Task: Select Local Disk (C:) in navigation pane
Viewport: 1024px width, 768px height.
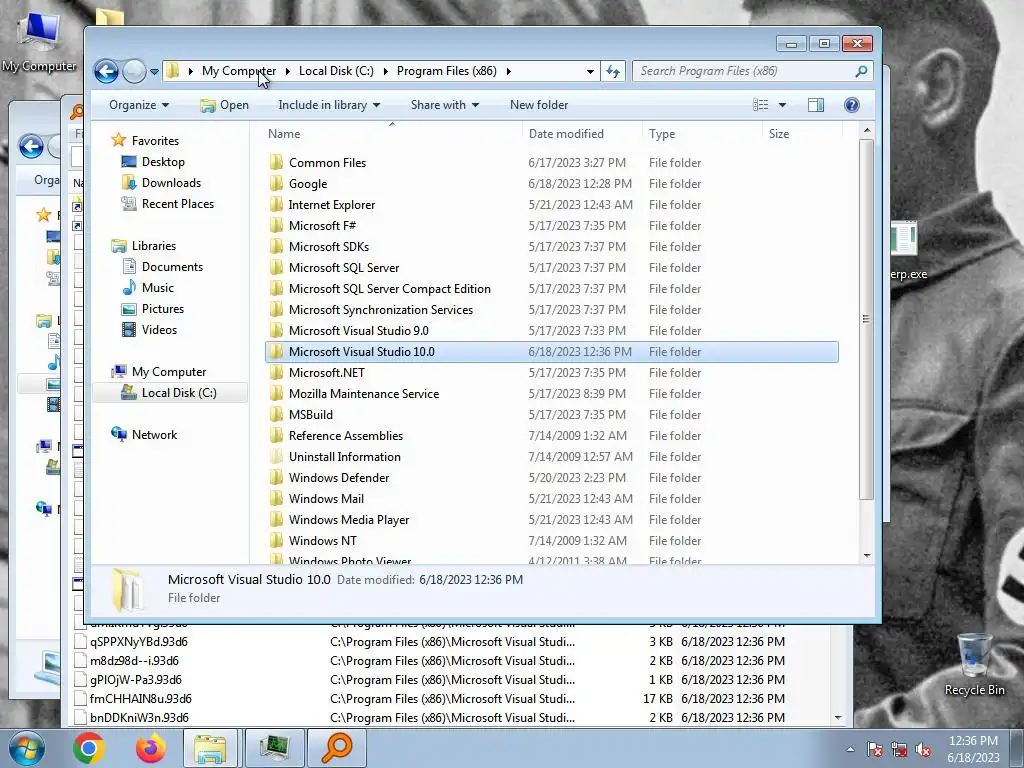Action: coord(179,392)
